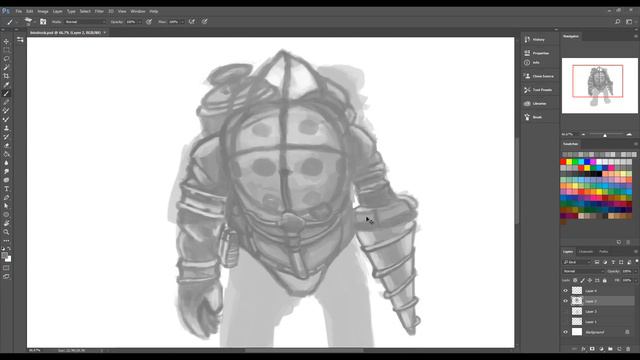640x360 pixels.
Task: Open the brush Flow slider arrow
Action: pyautogui.click(x=182, y=22)
